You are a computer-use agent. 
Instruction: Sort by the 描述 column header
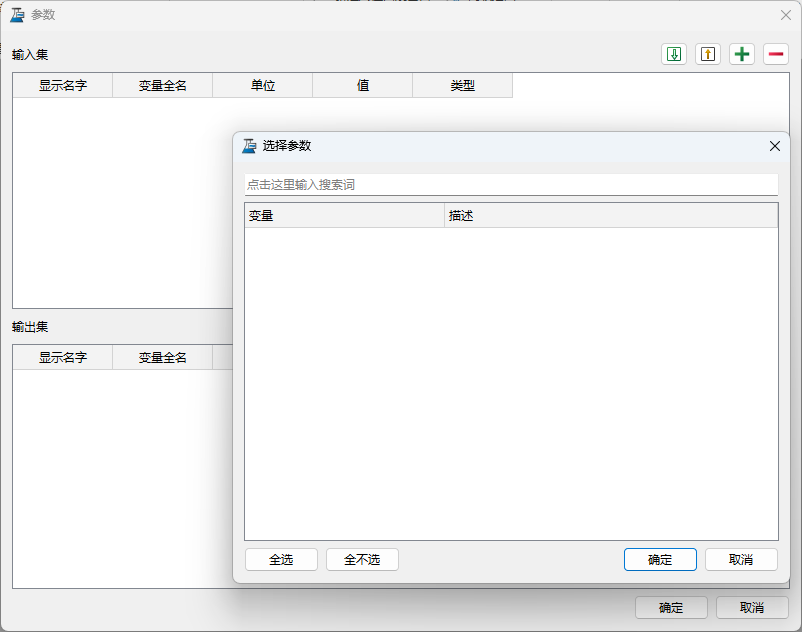point(611,216)
